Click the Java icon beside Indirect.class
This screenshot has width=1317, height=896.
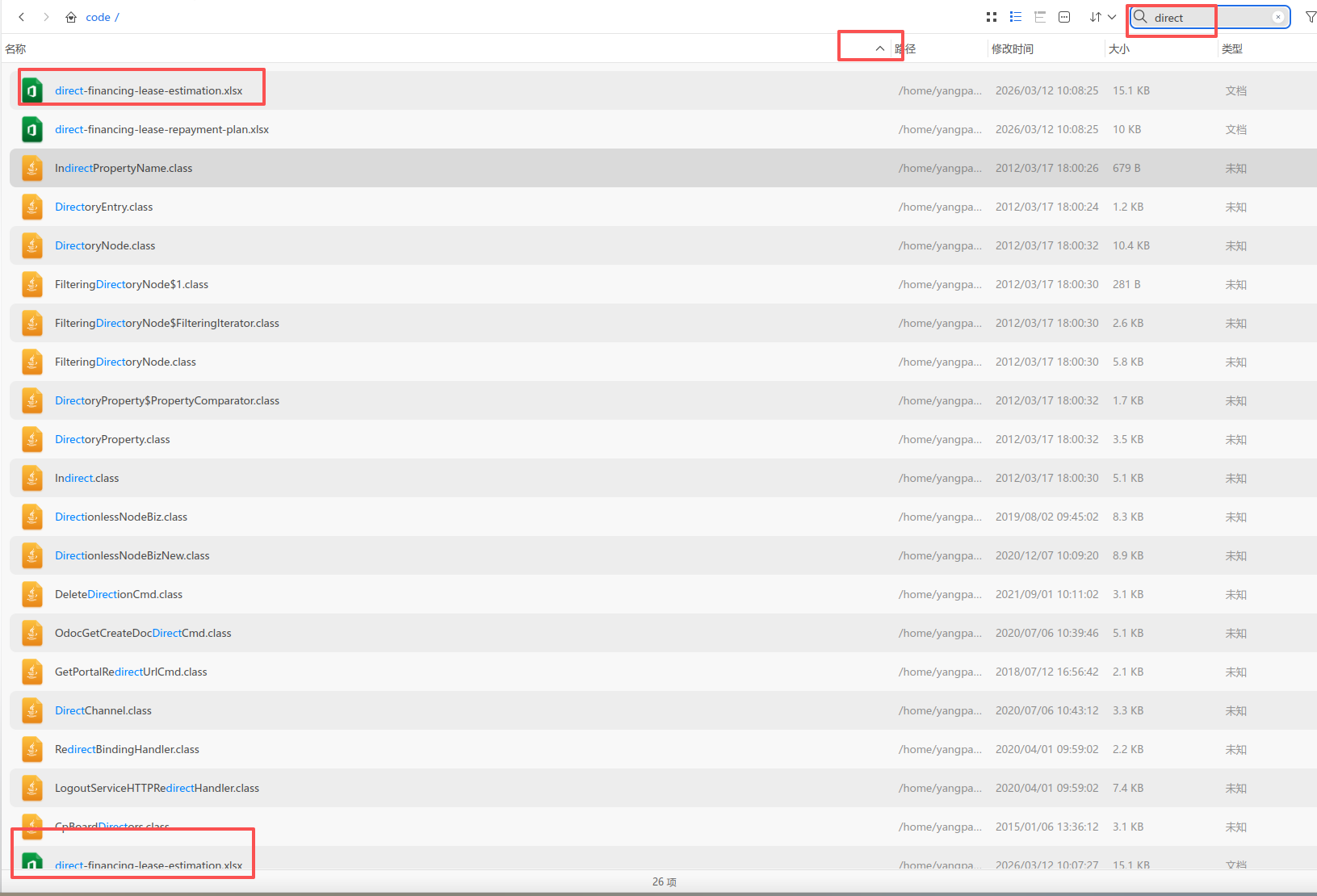pos(32,478)
